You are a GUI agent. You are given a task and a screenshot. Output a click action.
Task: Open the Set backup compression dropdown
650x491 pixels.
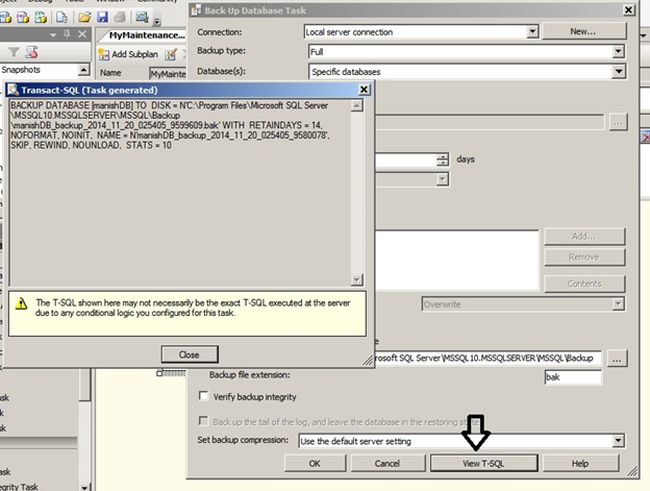(618, 440)
